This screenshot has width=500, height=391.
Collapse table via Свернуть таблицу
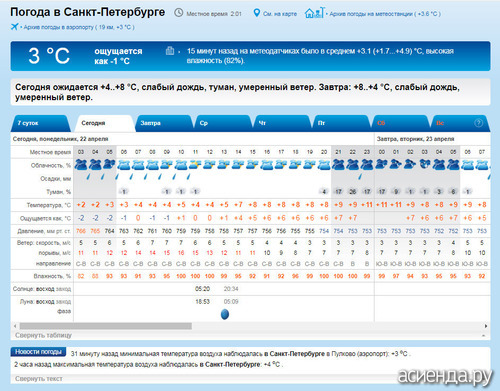[43, 335]
